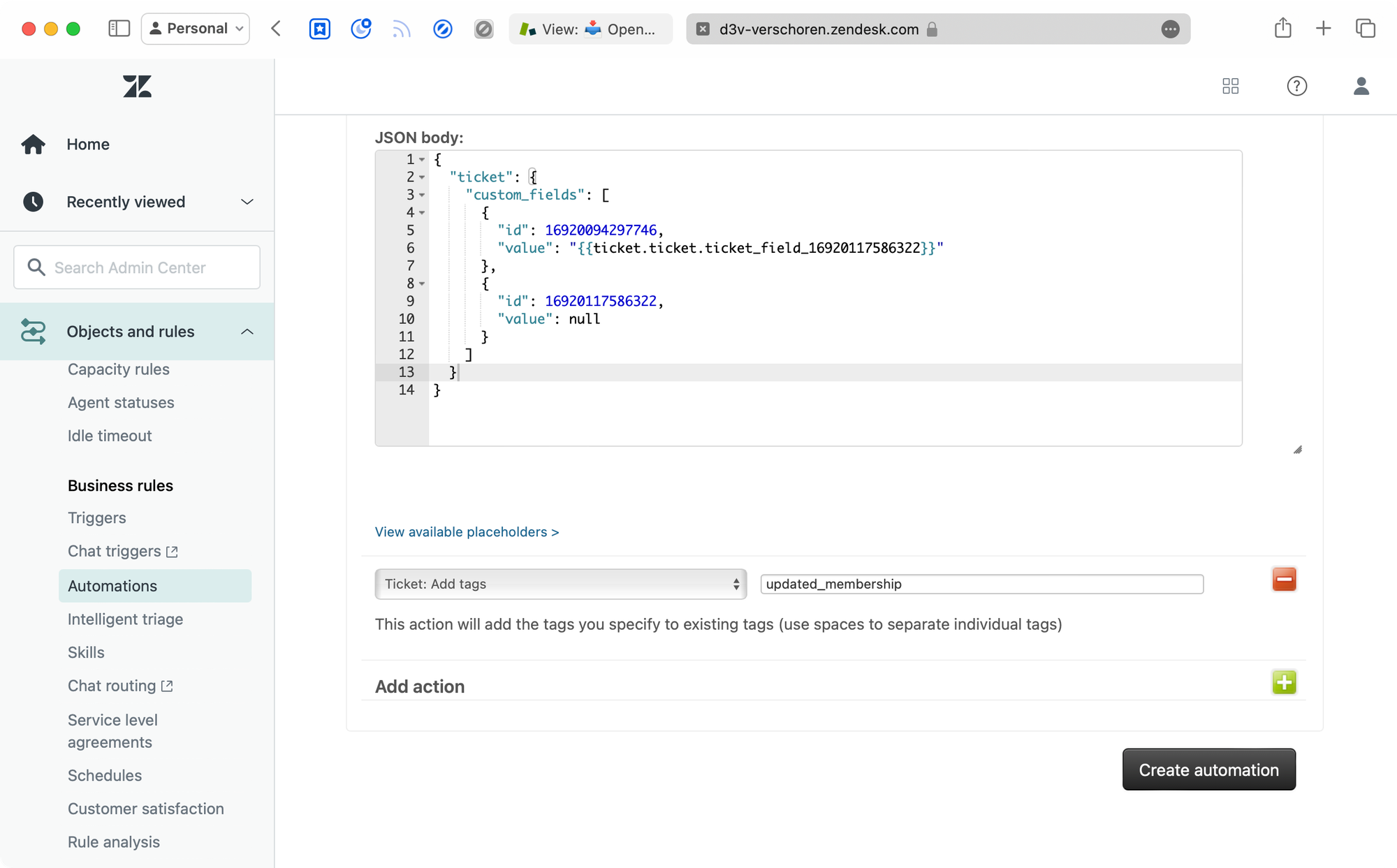1397x868 pixels.
Task: Remove the Add tags action with red minus
Action: click(x=1284, y=580)
